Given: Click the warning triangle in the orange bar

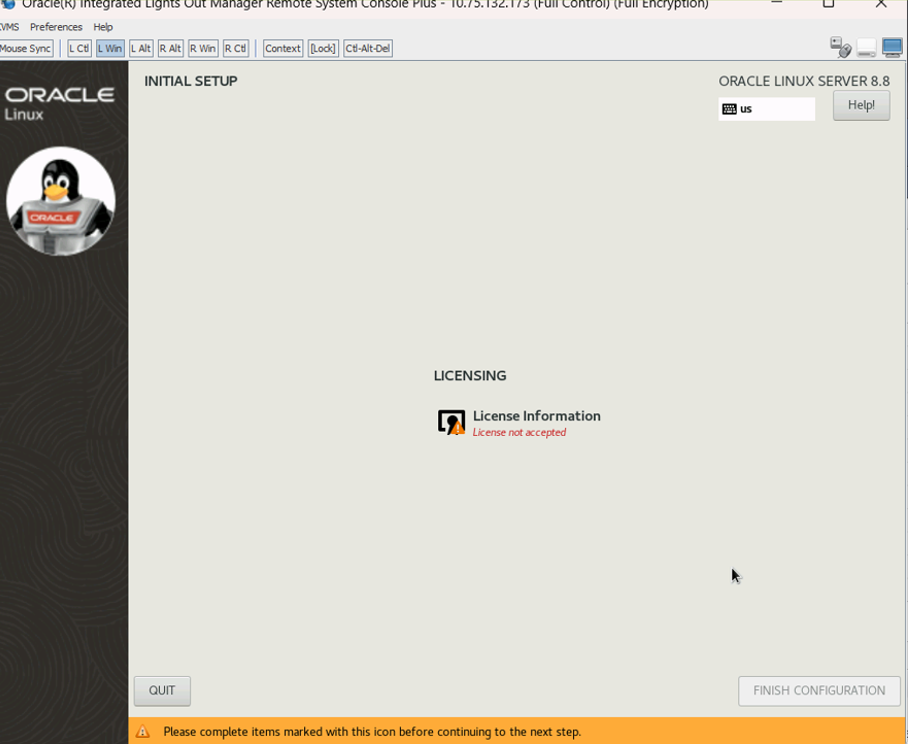Looking at the screenshot, I should [x=142, y=731].
